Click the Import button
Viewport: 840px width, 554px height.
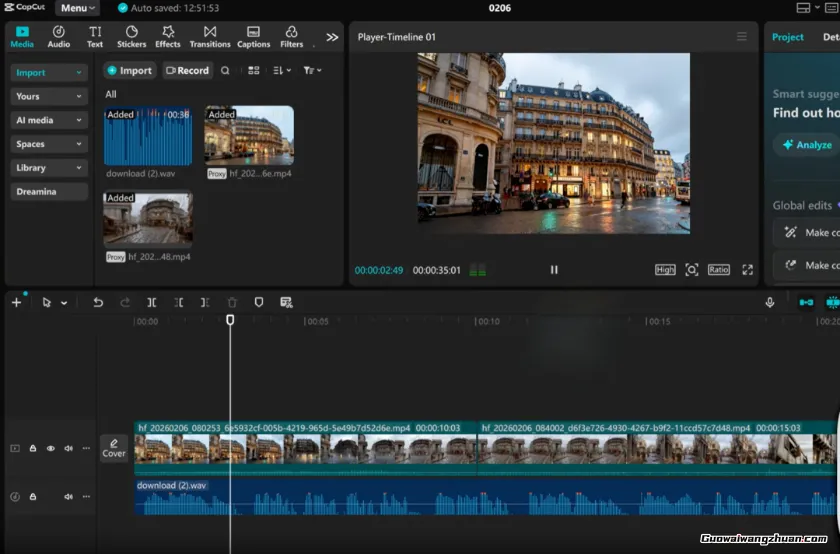pyautogui.click(x=130, y=71)
